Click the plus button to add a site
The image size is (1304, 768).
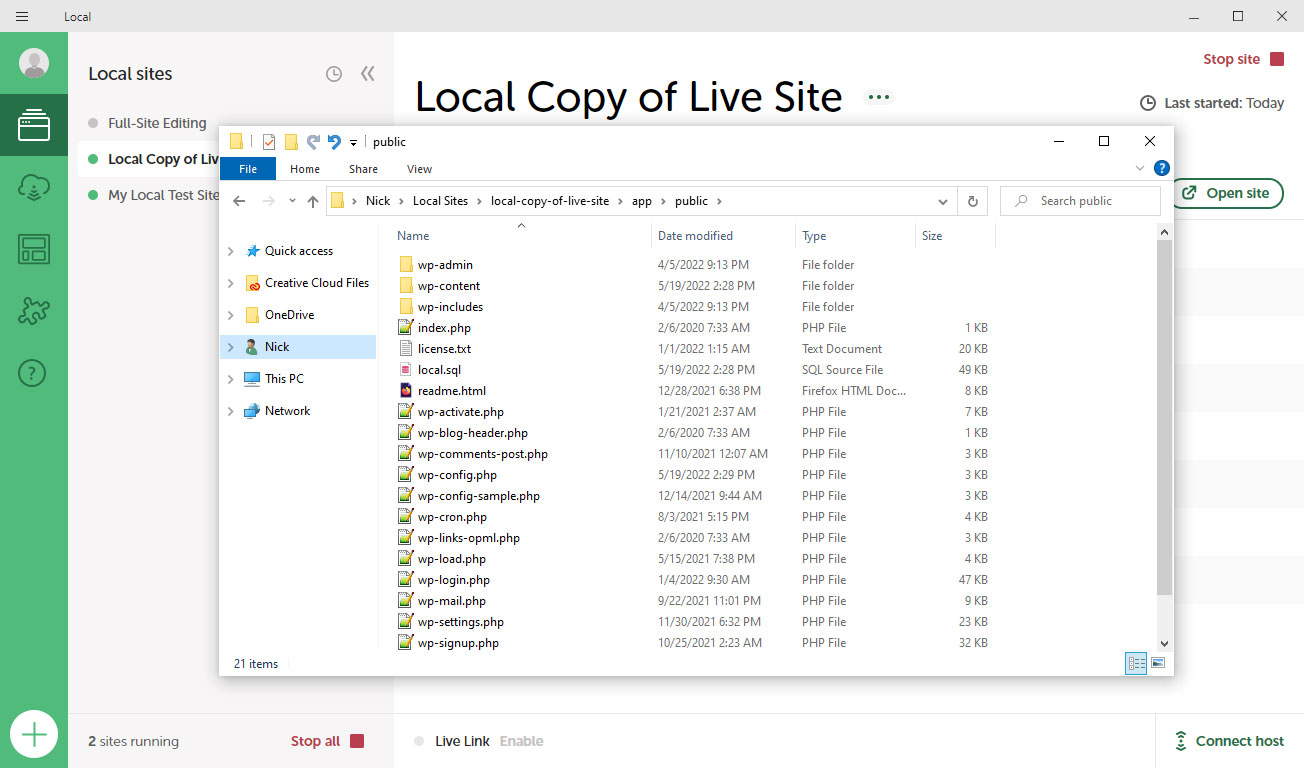tap(34, 735)
